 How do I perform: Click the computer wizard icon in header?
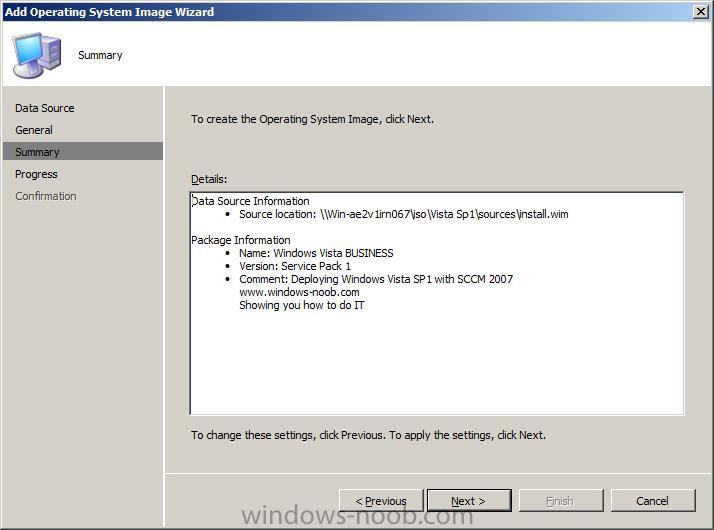(37, 55)
